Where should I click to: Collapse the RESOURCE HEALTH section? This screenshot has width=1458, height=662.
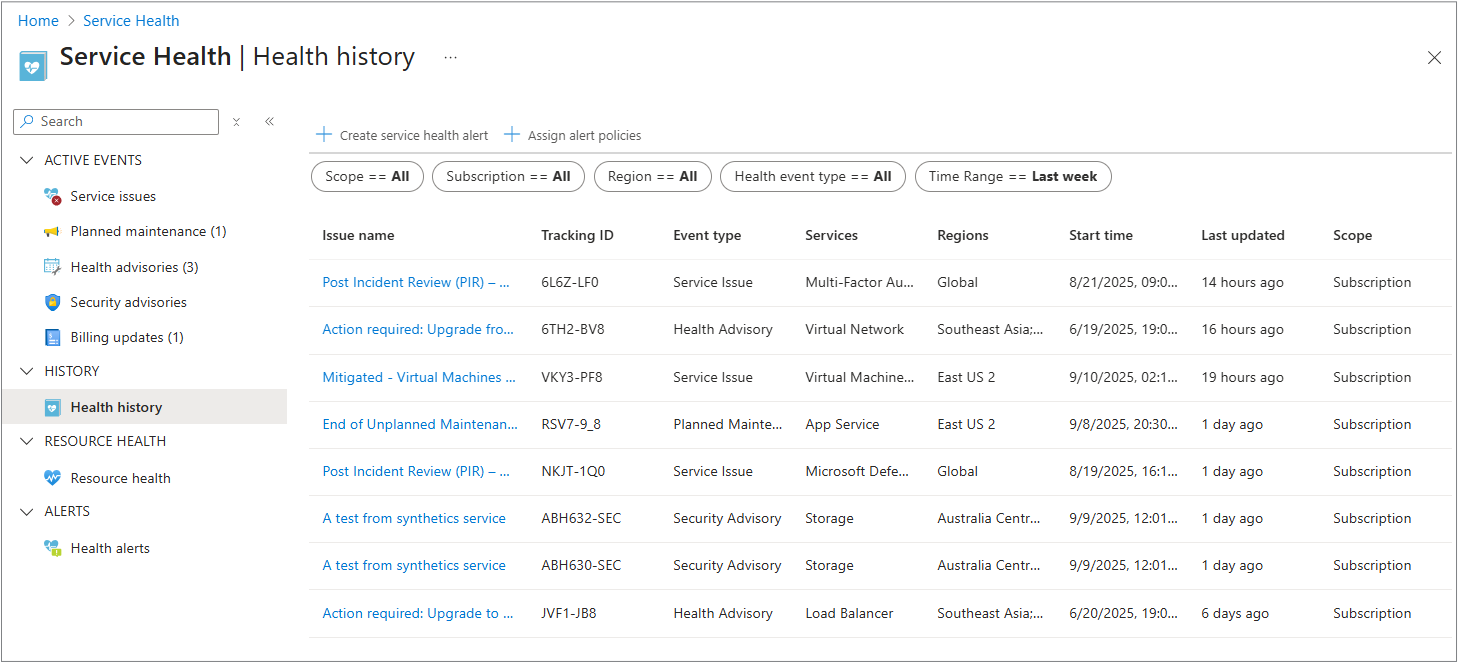tap(27, 441)
